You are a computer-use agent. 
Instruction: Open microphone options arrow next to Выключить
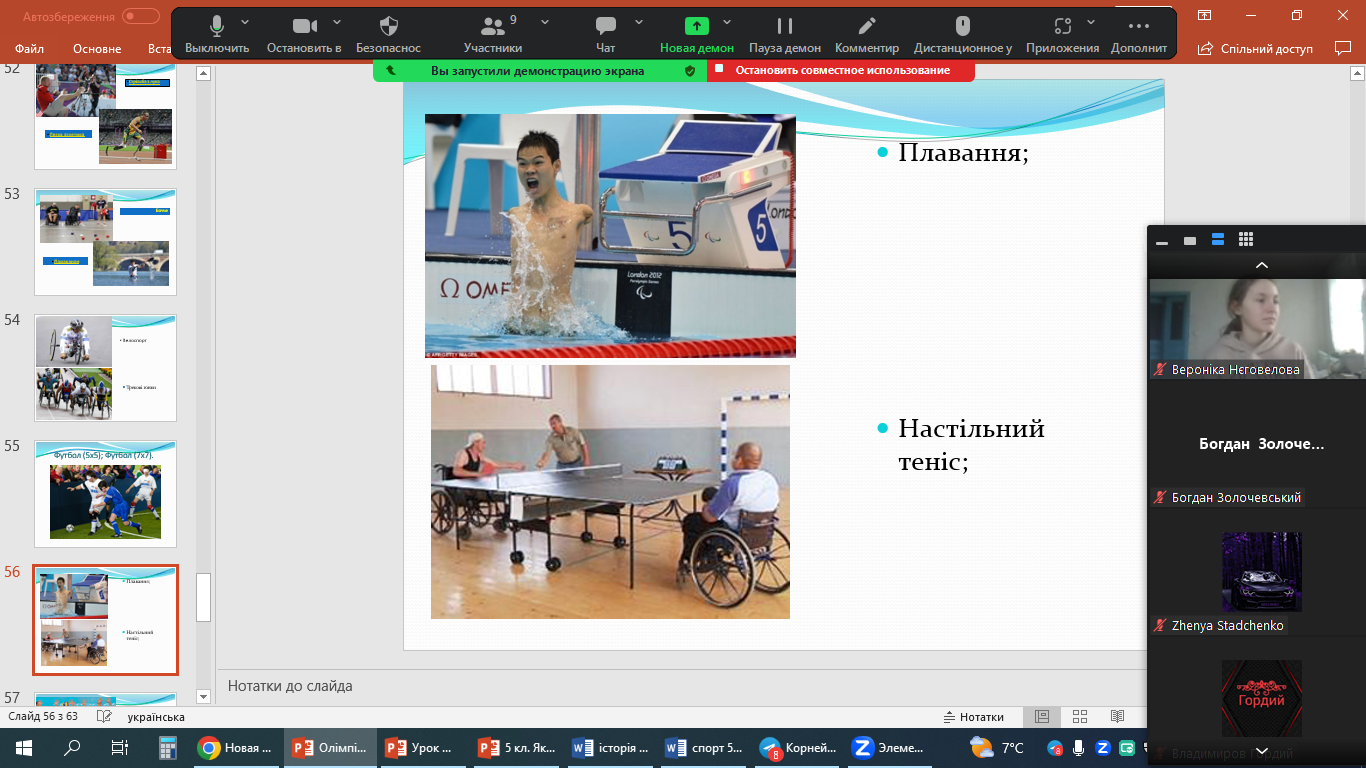tap(245, 22)
